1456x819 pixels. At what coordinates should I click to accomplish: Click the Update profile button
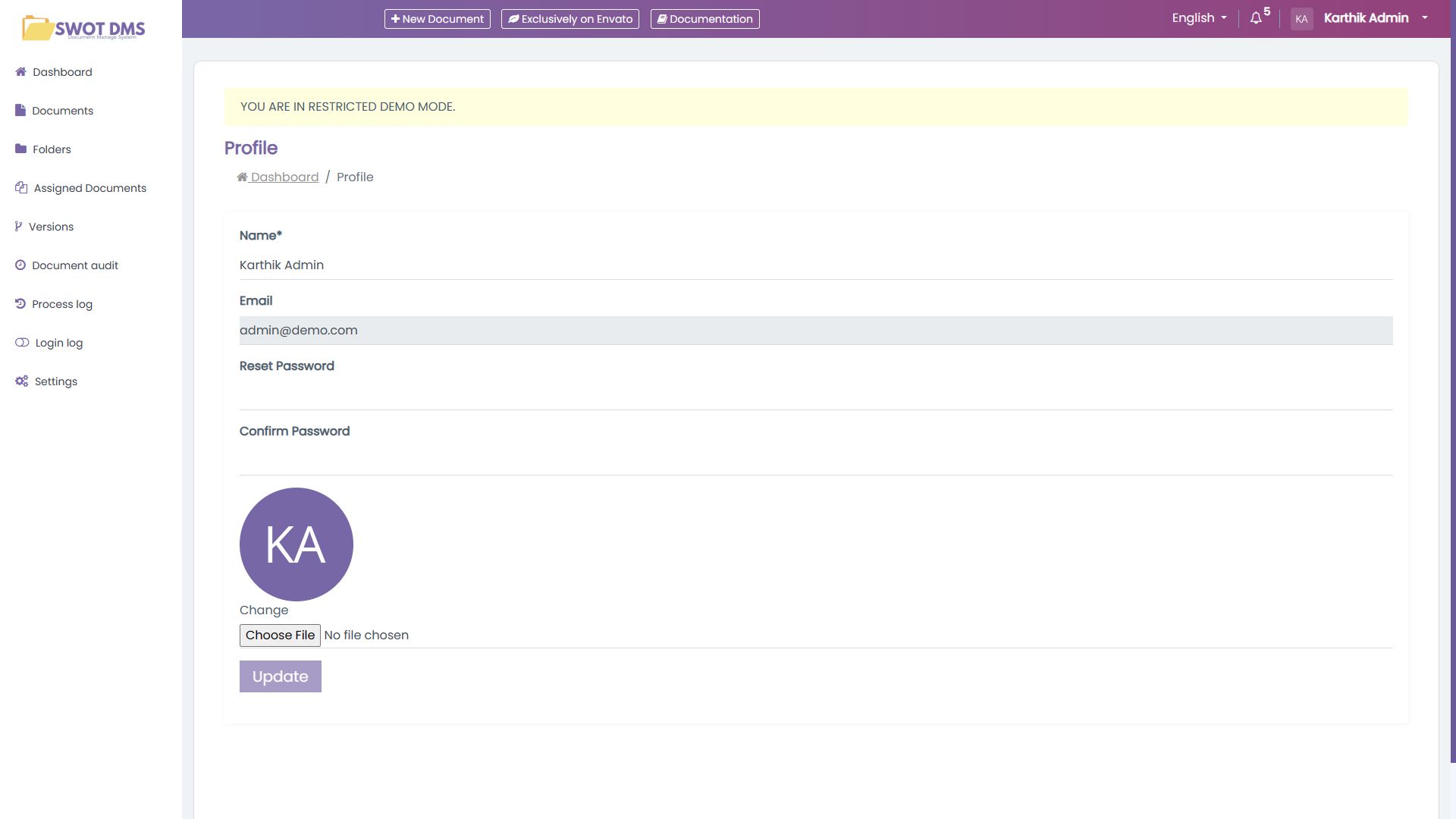pyautogui.click(x=281, y=676)
